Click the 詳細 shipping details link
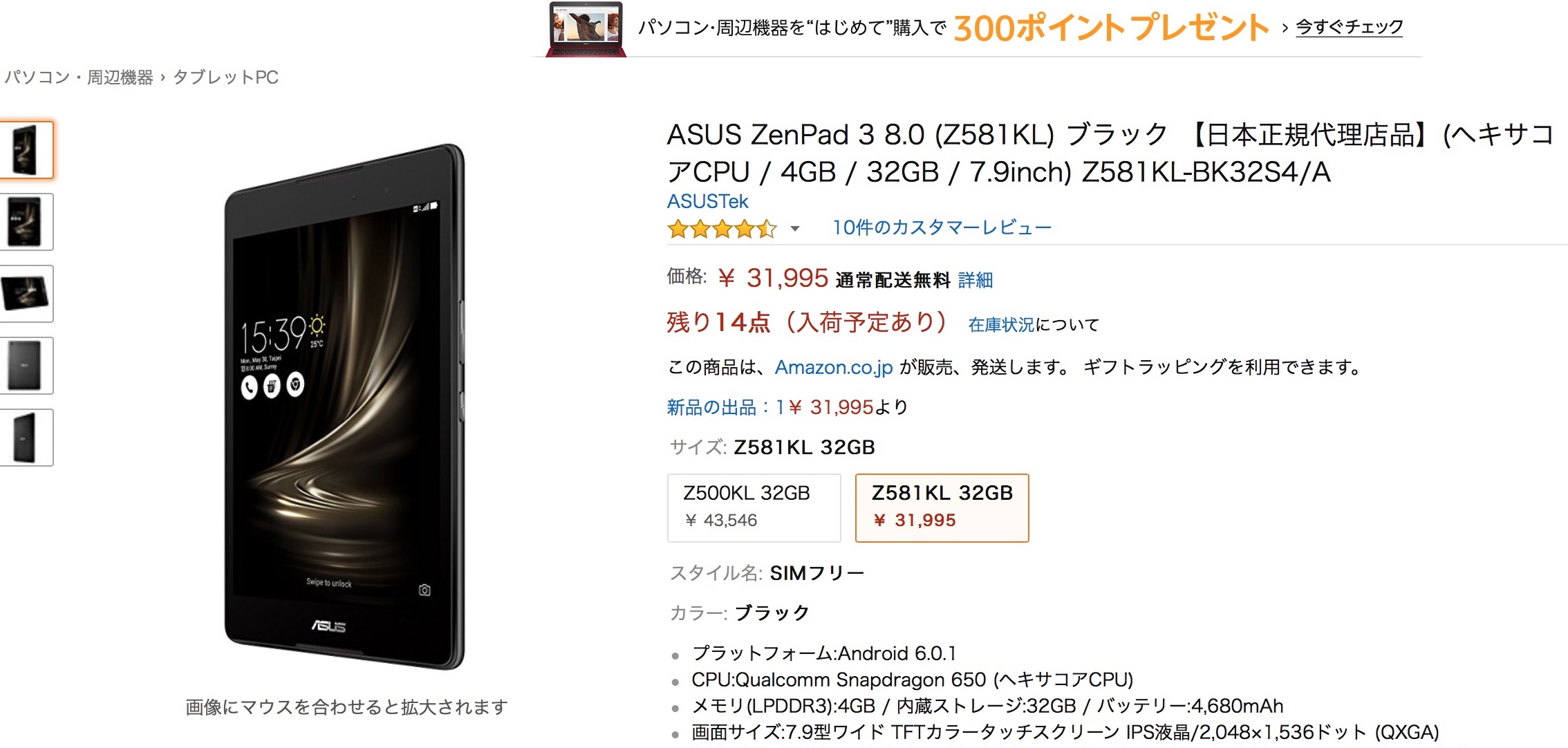 coord(975,280)
